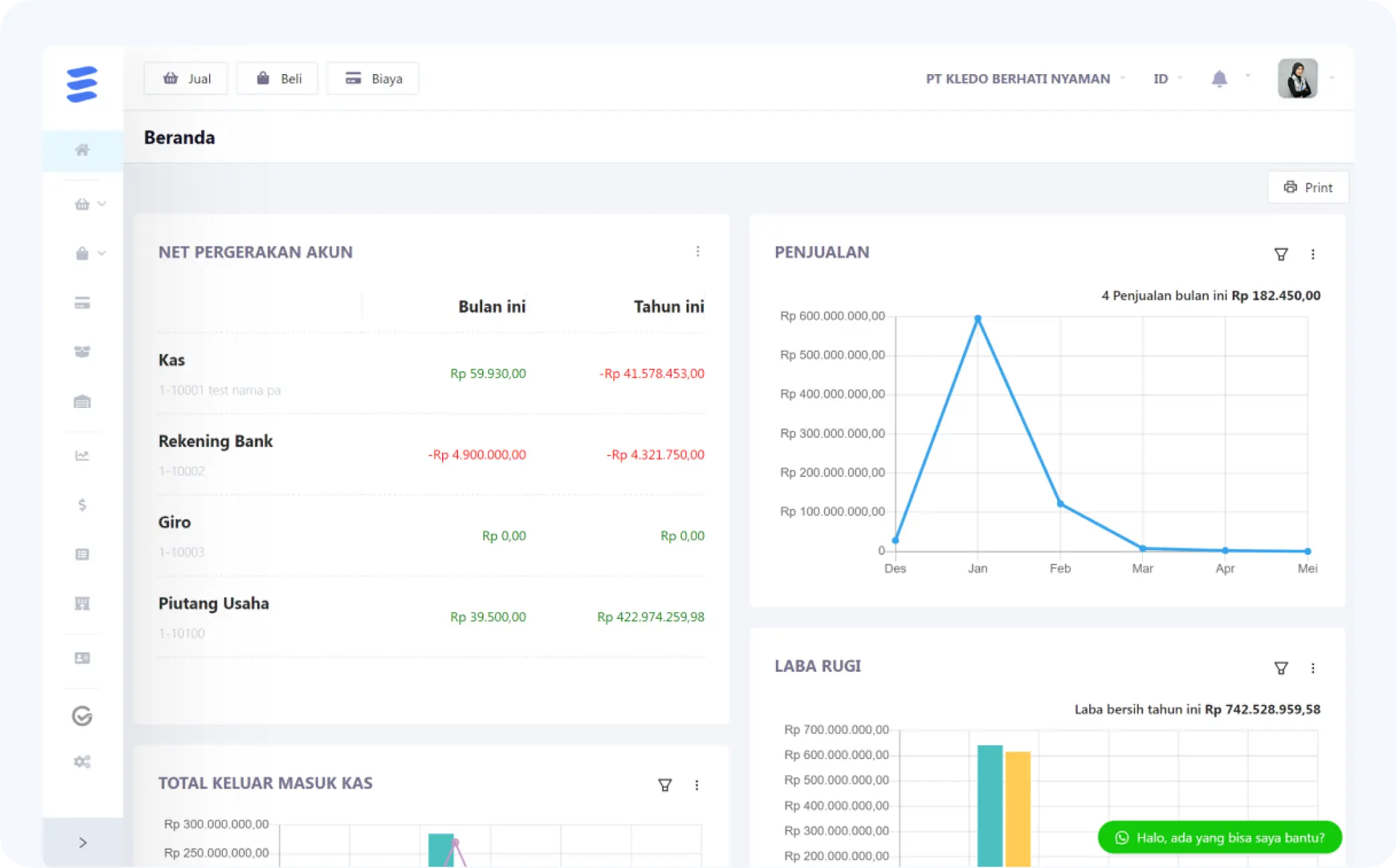Select the Giro account row
1397x868 pixels.
(431, 535)
